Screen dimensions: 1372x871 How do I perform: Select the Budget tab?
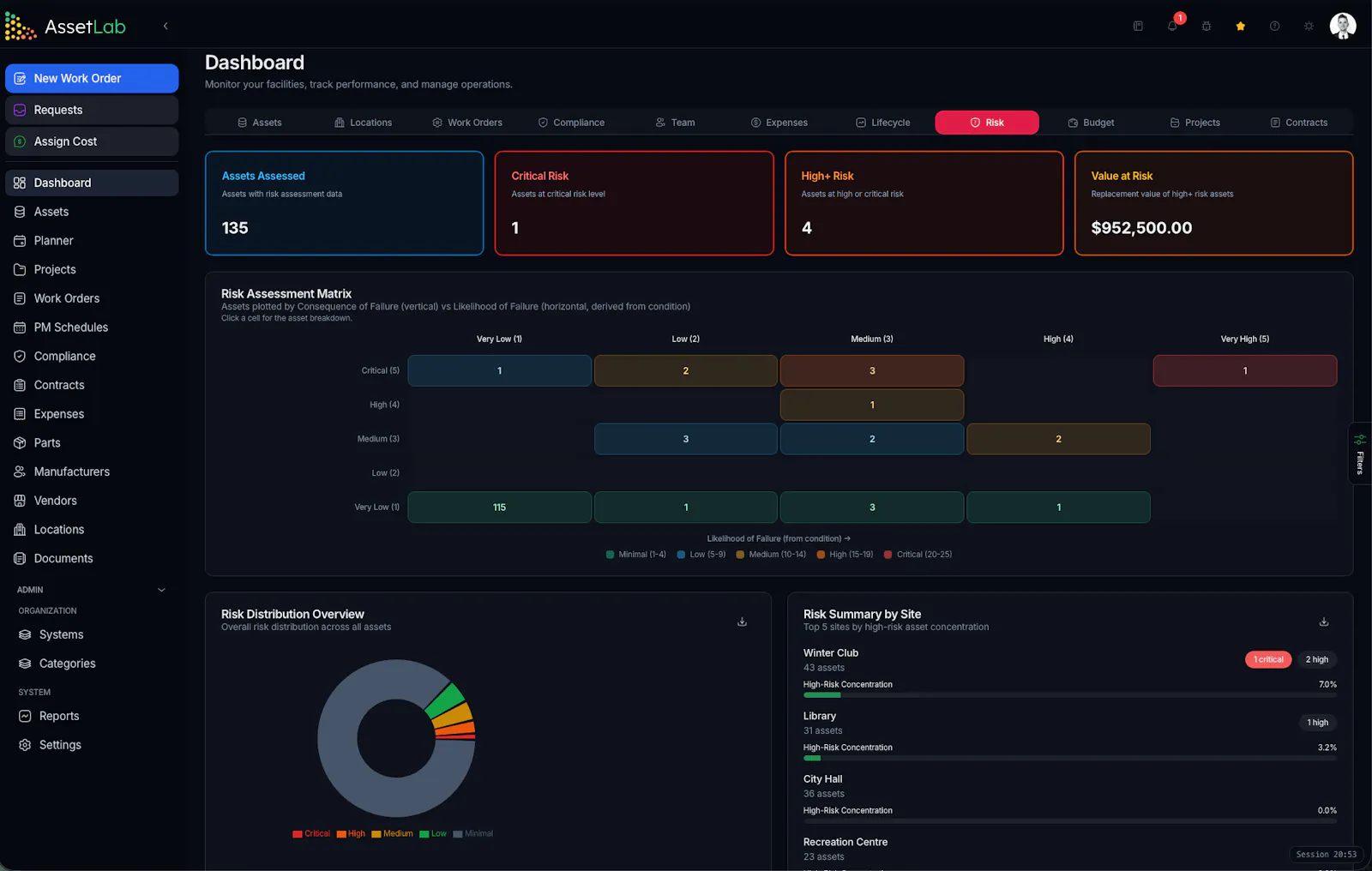coord(1091,123)
